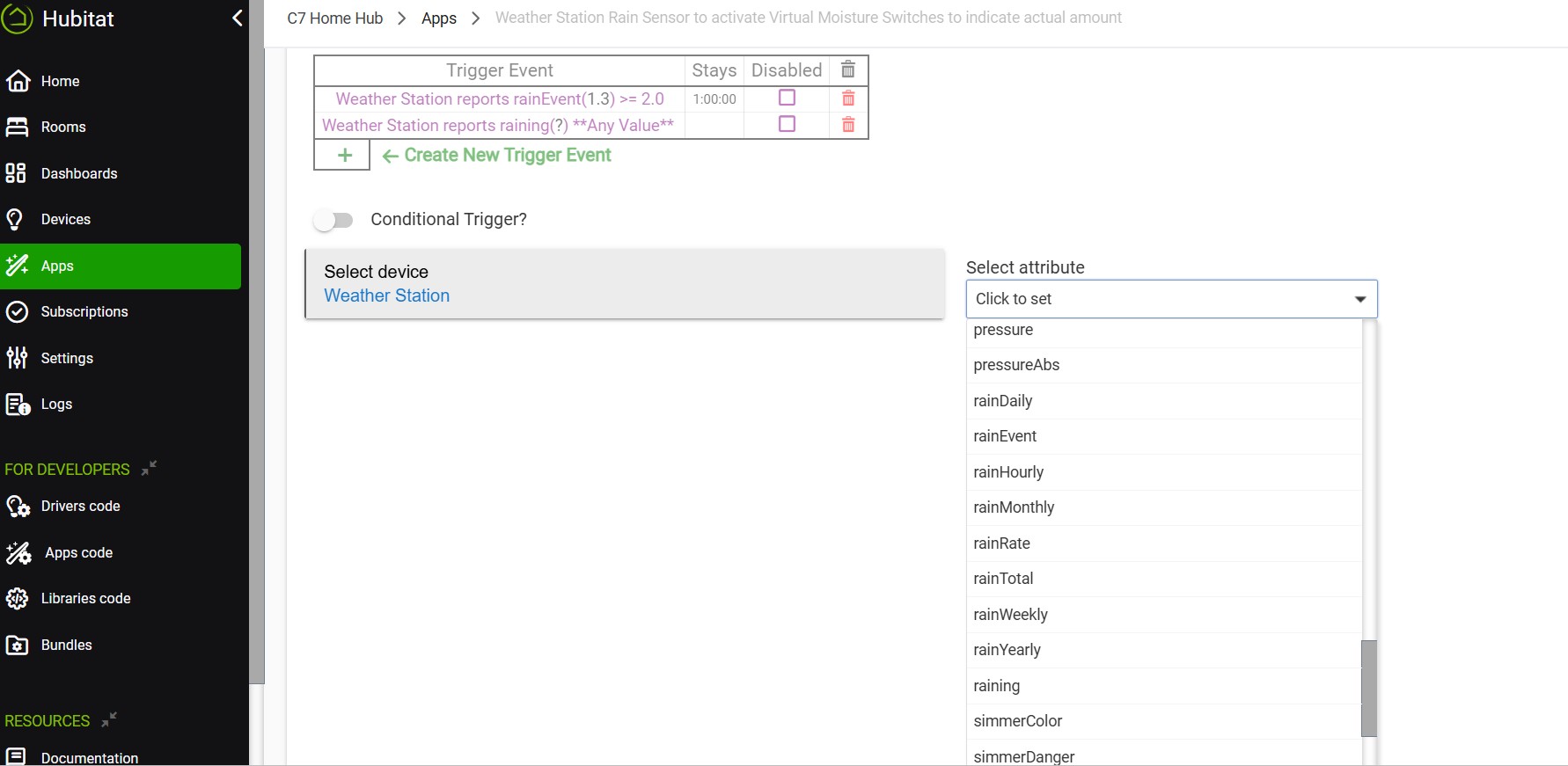Check the Disabled box for the raining trigger
This screenshot has height=766, width=1568.
point(787,124)
